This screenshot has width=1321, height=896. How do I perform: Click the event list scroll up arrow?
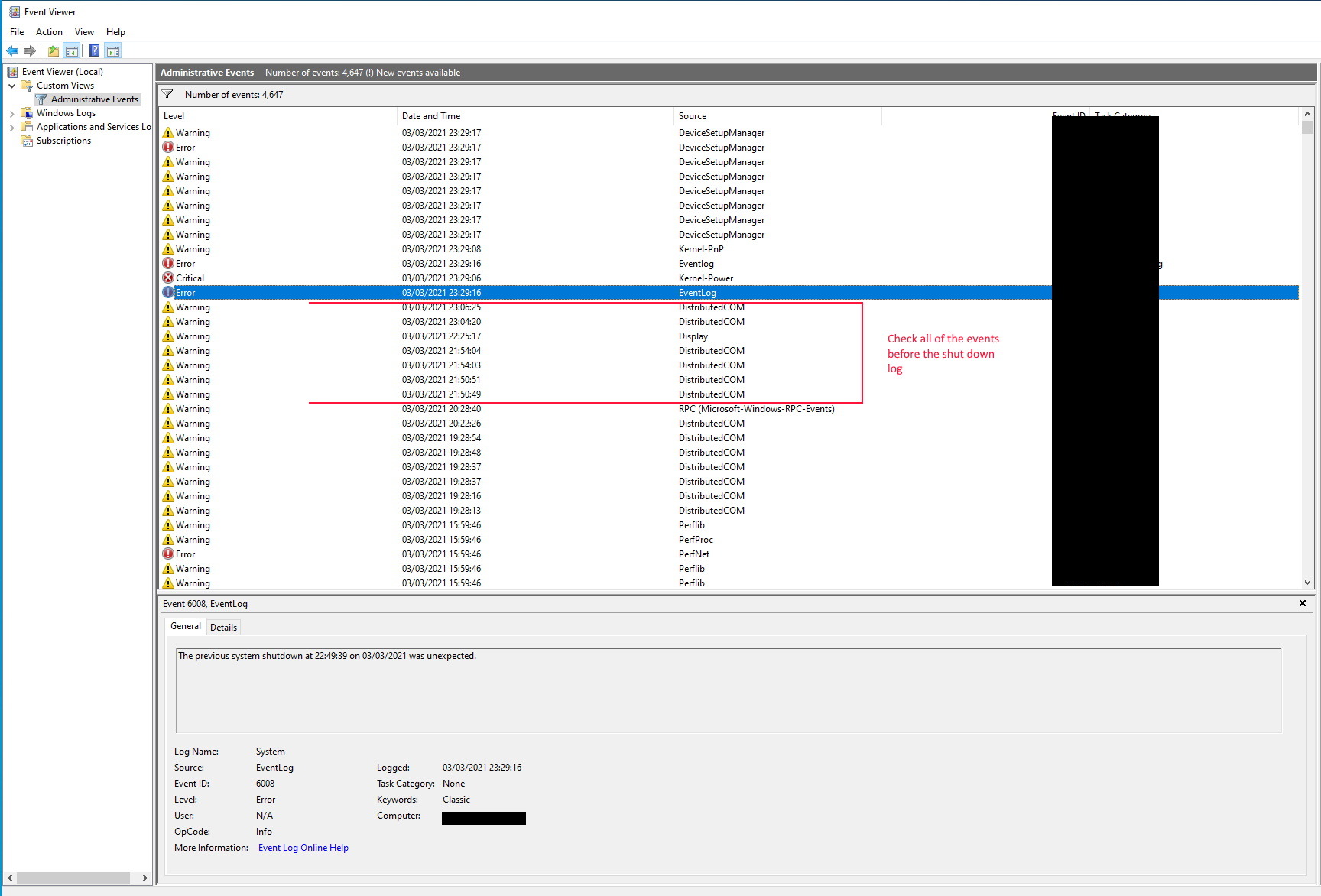pyautogui.click(x=1307, y=114)
